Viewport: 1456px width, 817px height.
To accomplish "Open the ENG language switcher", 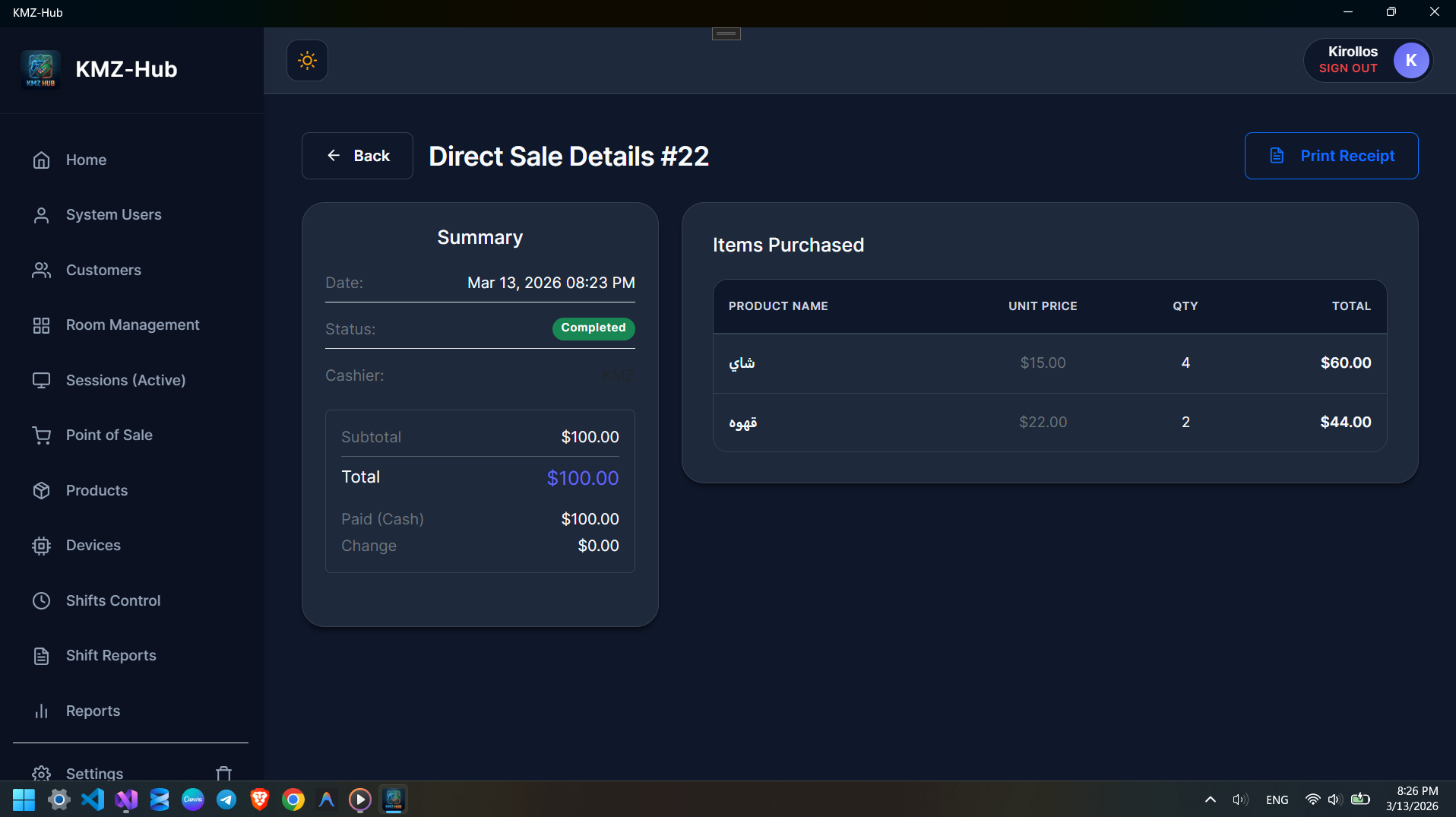I will click(x=1277, y=800).
